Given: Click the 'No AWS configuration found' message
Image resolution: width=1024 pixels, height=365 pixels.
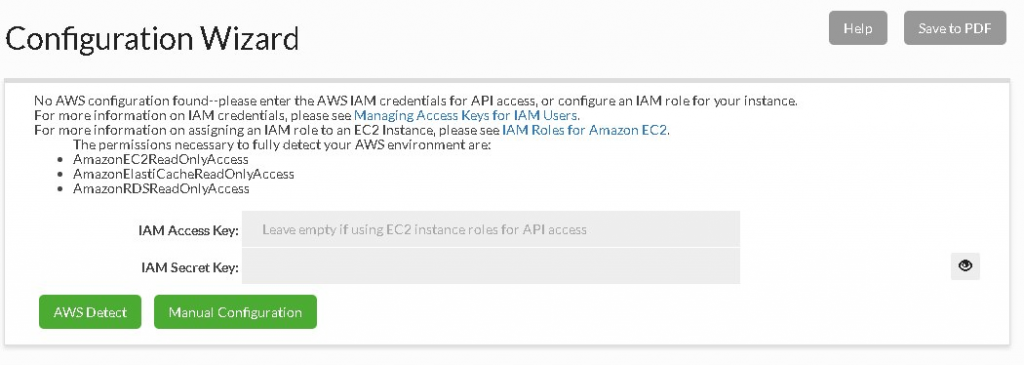Looking at the screenshot, I should click(x=415, y=101).
